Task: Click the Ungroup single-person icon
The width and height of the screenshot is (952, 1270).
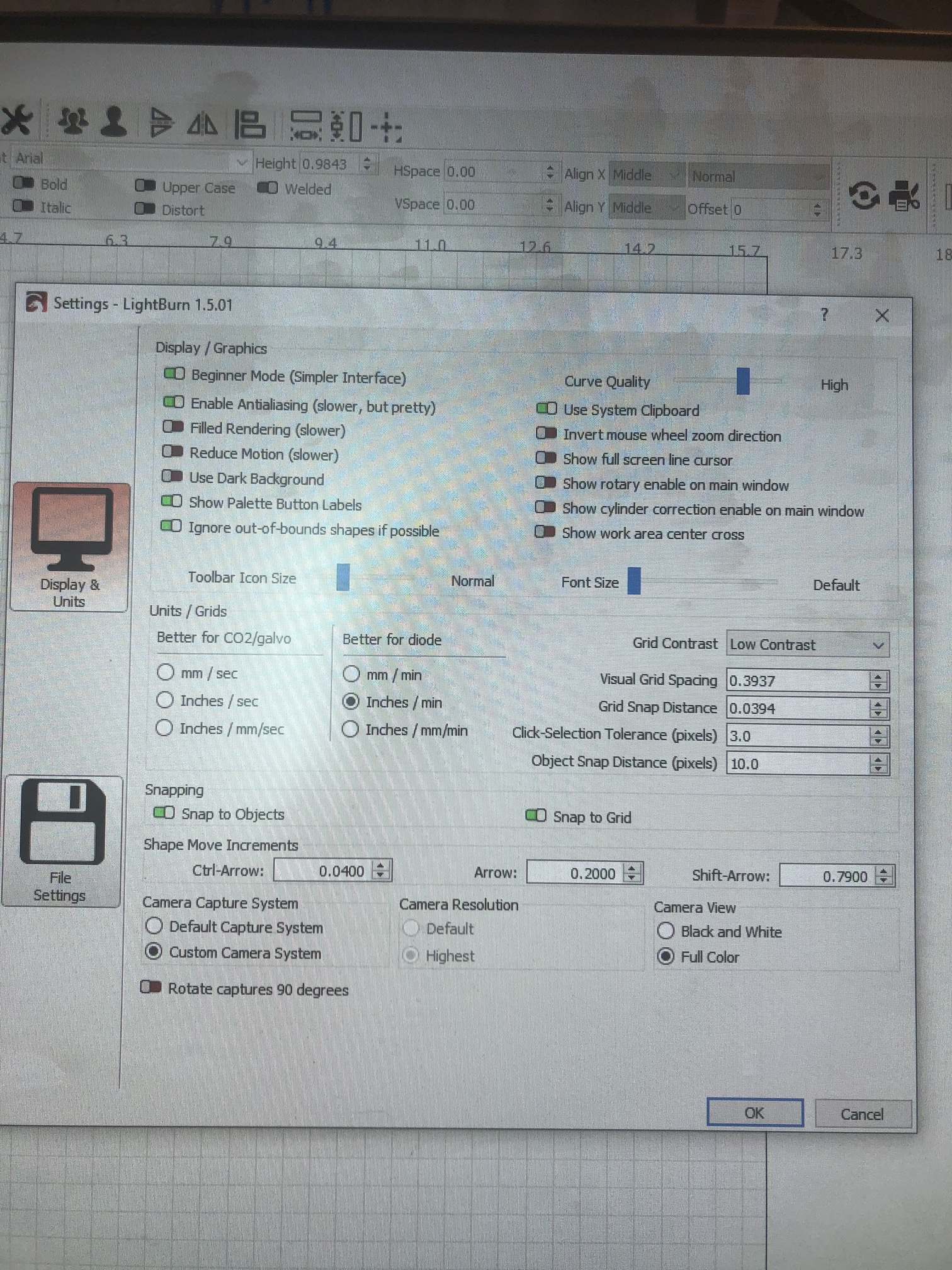Action: click(x=114, y=121)
